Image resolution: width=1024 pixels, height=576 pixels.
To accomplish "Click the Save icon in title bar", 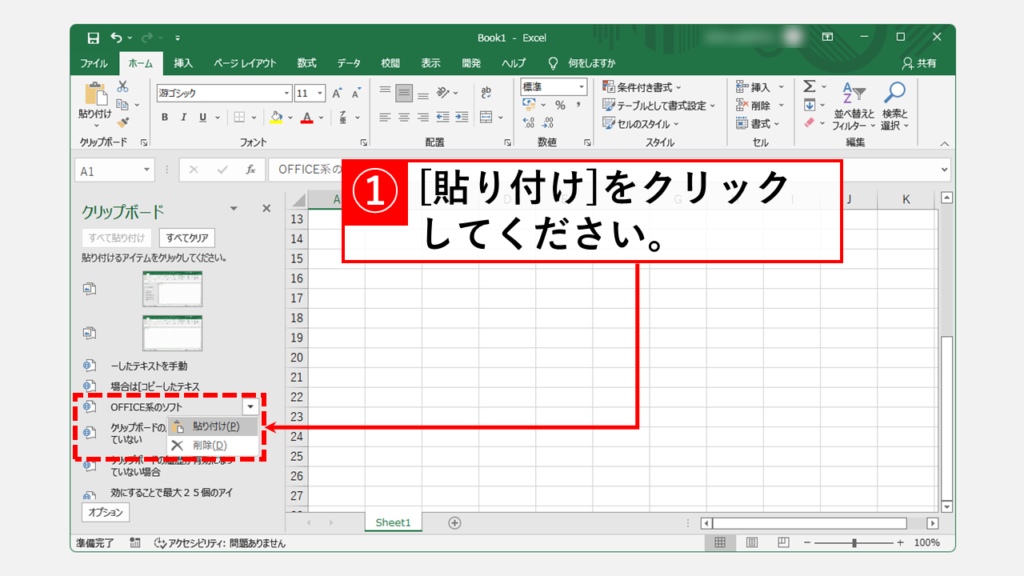I will [93, 38].
